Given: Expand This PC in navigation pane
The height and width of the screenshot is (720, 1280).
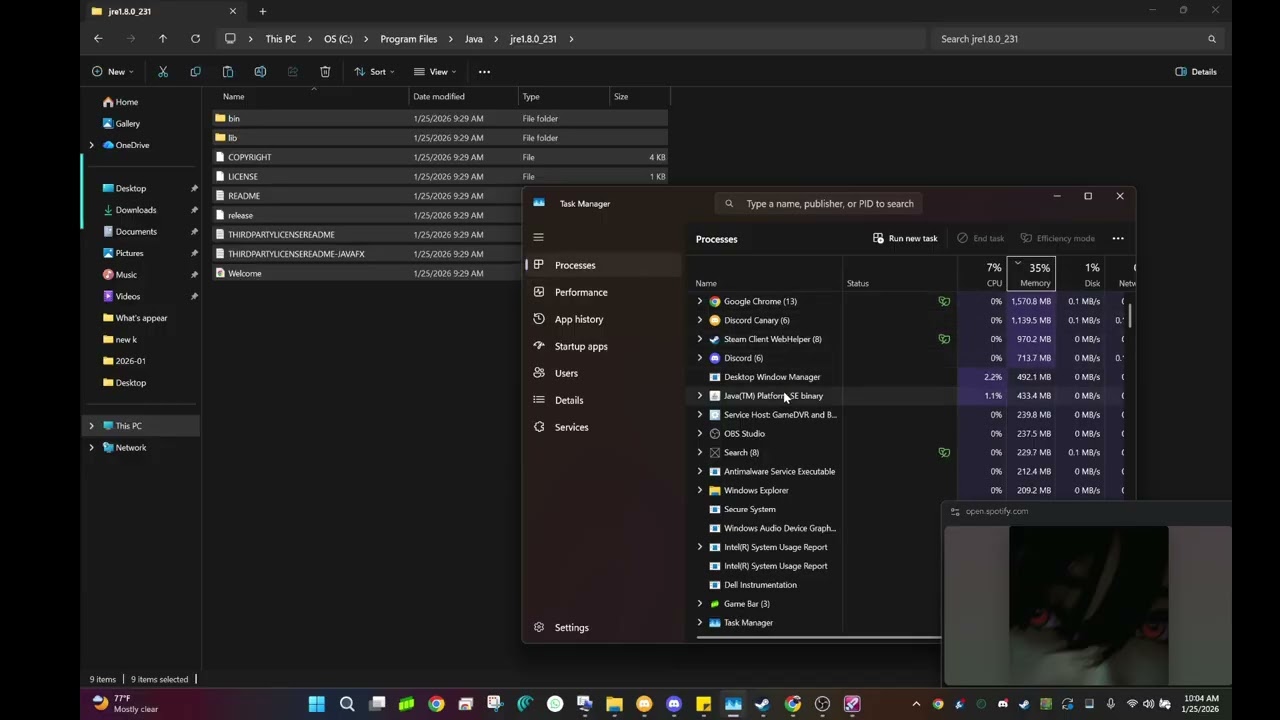Looking at the screenshot, I should click(x=92, y=426).
